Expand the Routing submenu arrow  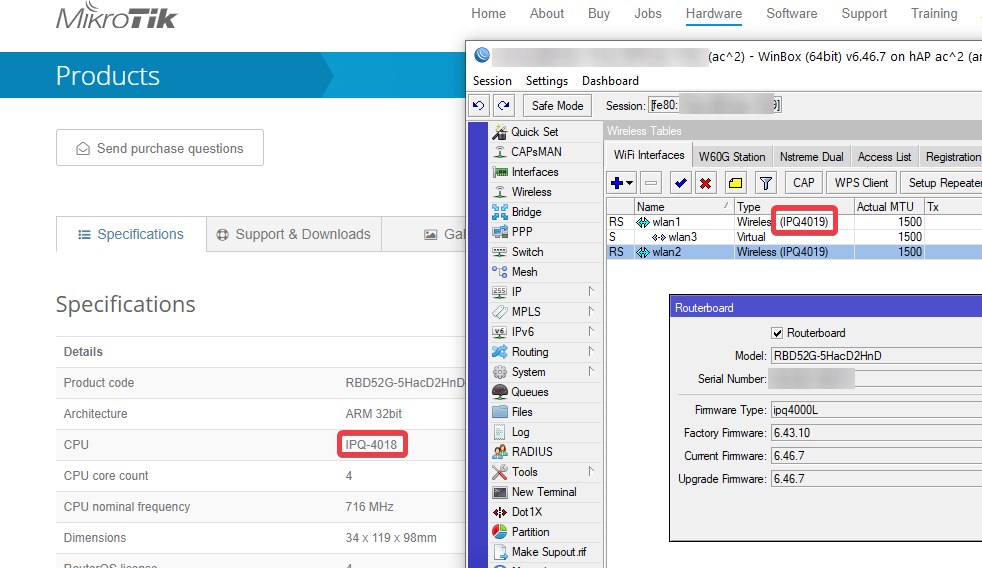click(591, 351)
